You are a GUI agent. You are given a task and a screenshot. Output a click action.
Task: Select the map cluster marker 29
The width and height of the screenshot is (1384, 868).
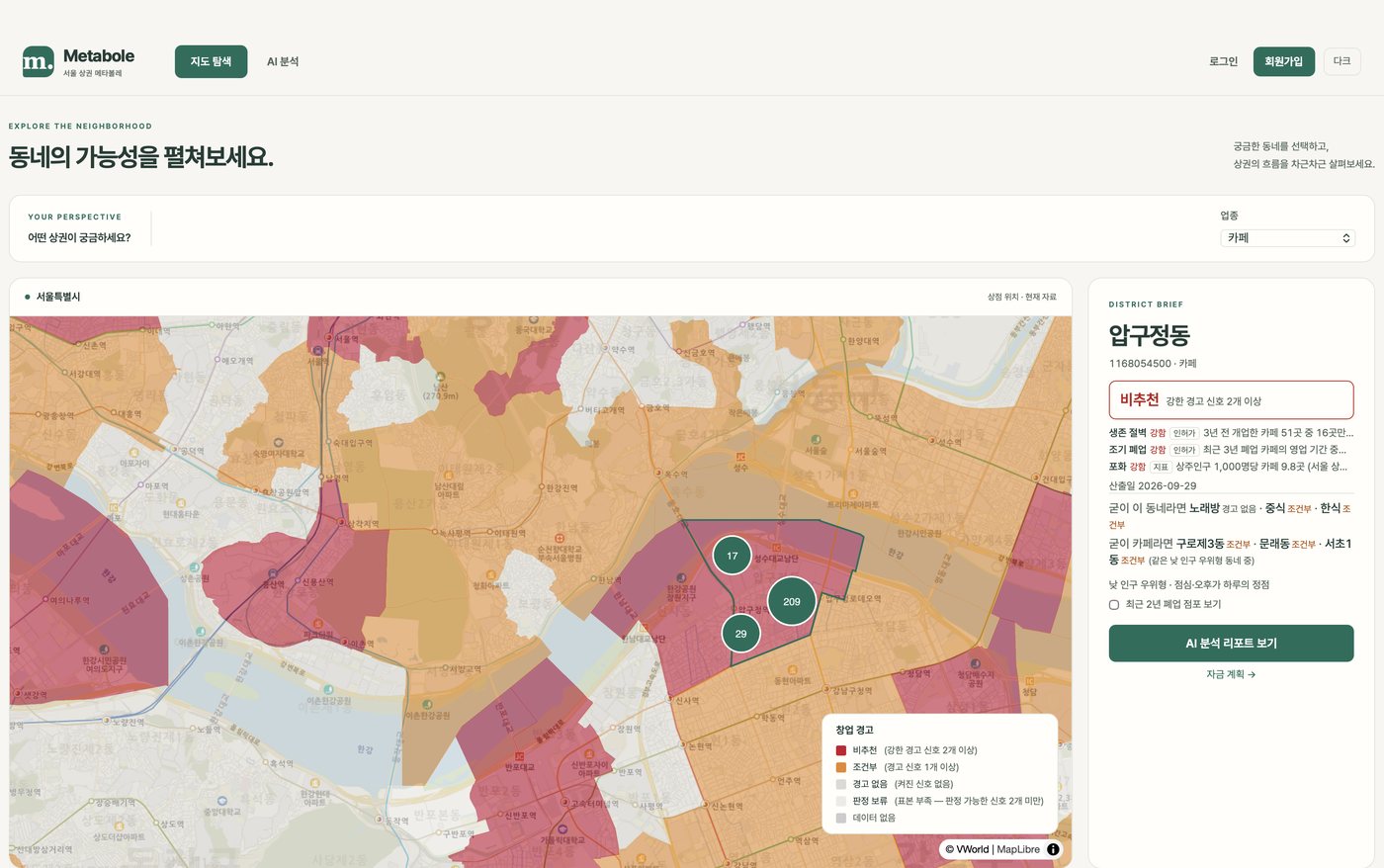click(x=740, y=634)
